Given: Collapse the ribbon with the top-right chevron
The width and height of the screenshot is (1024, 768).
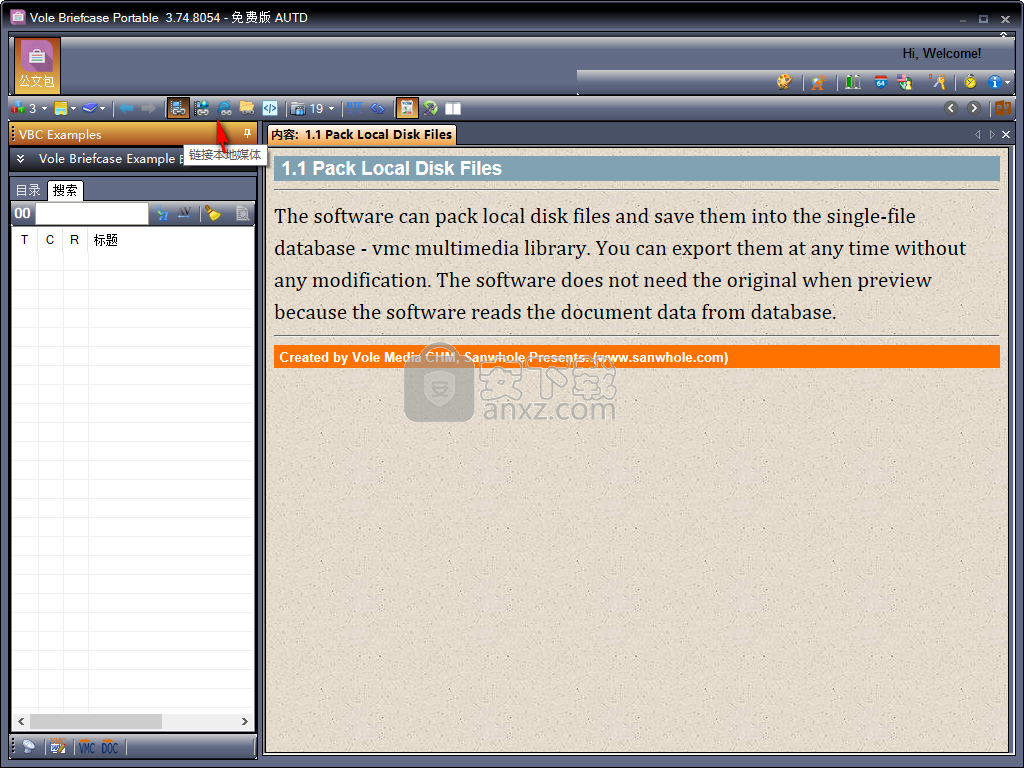Looking at the screenshot, I should (x=1004, y=35).
